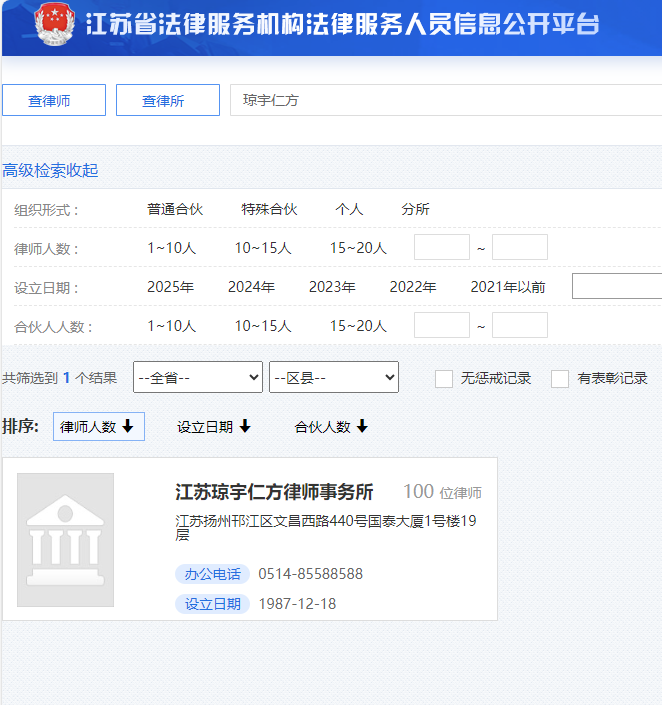Click the law firm placeholder building image
This screenshot has width=662, height=705.
(65, 540)
